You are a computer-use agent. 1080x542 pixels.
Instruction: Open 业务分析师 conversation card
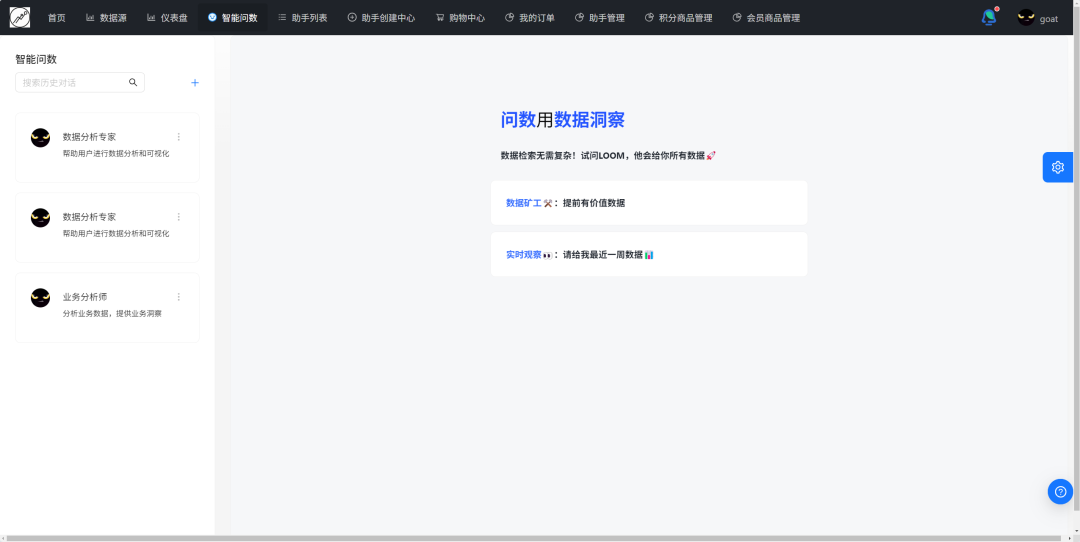[x=107, y=307]
